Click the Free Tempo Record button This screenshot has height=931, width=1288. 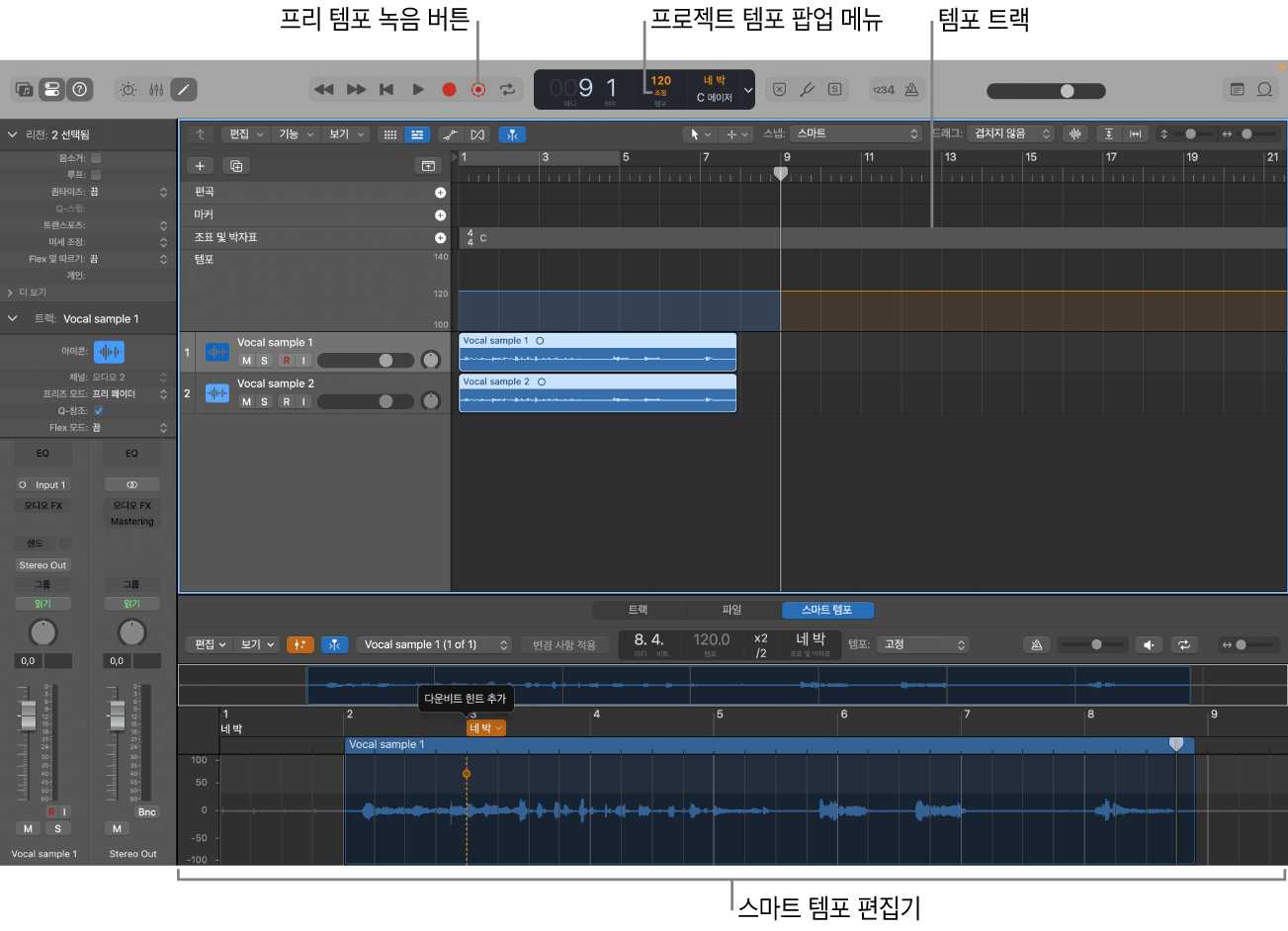click(x=478, y=90)
